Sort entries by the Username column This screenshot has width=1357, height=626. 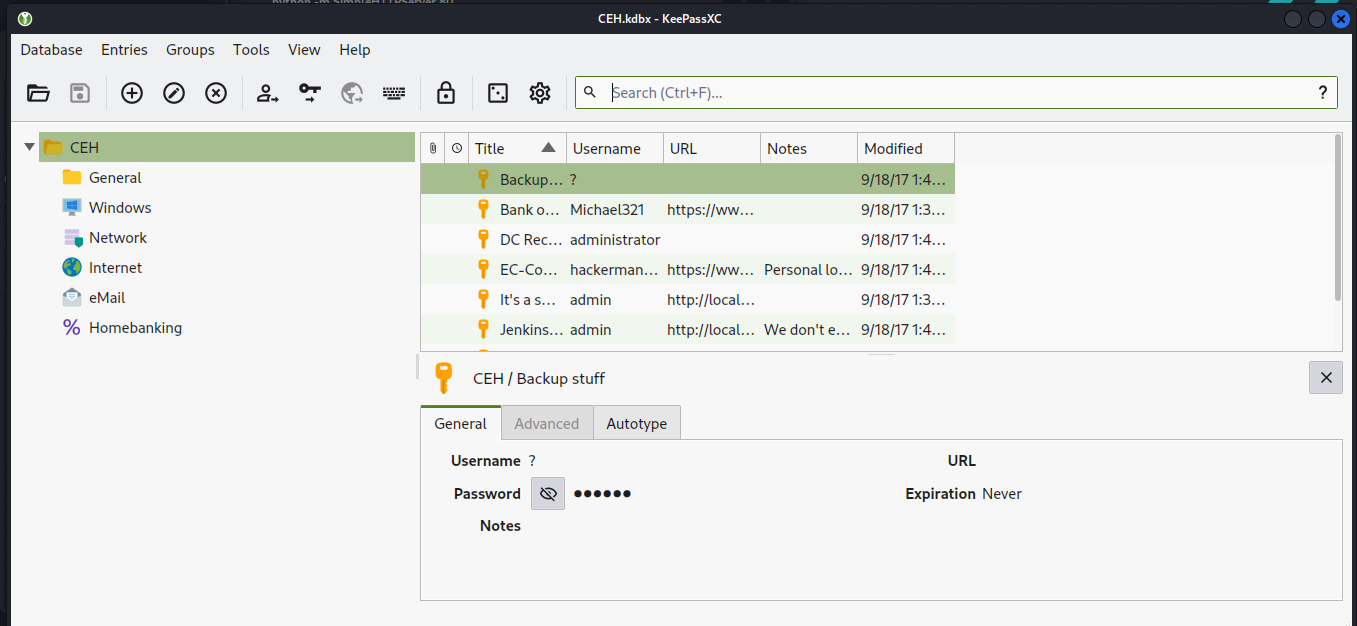615,148
